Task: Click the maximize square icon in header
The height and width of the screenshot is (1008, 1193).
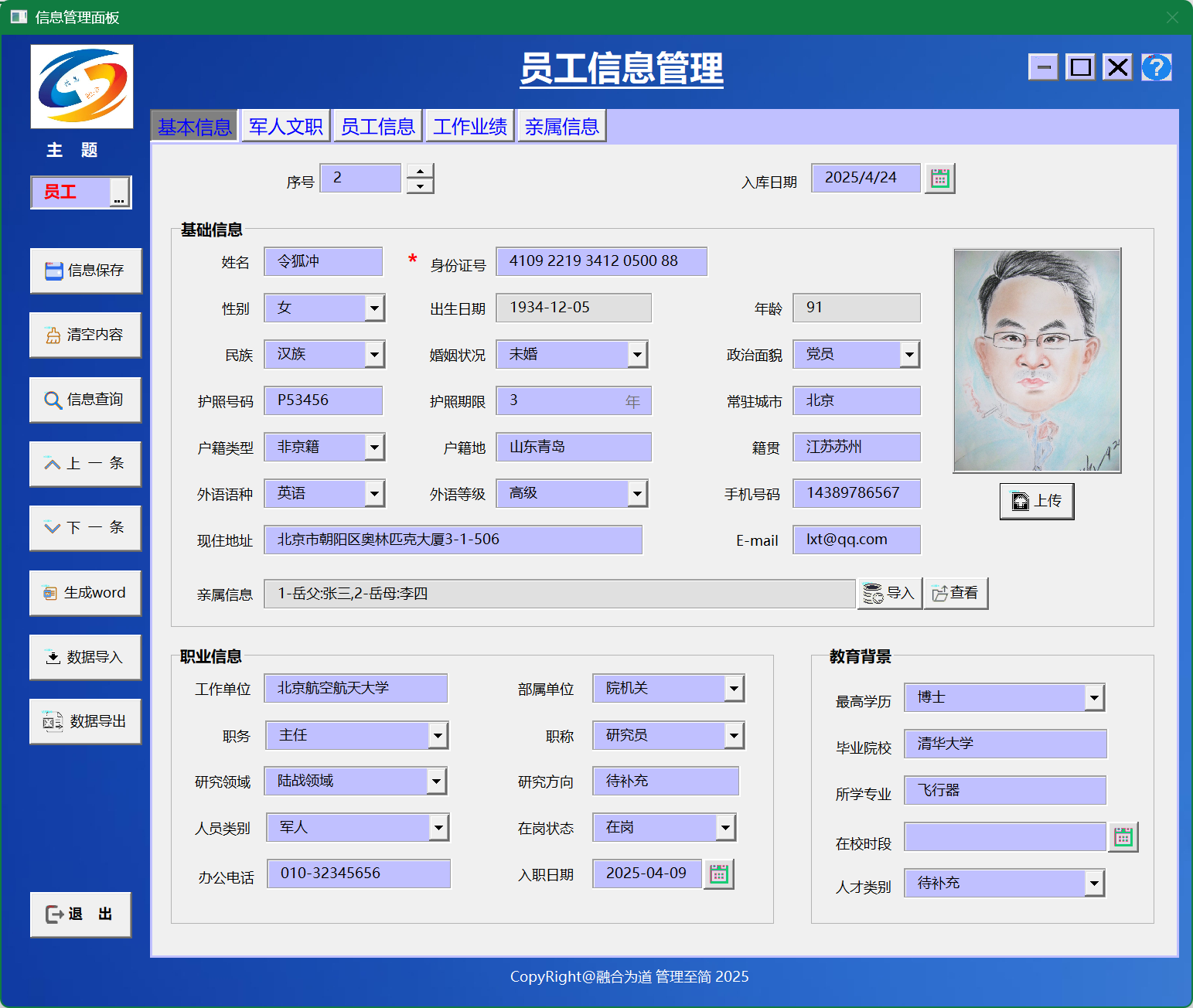Action: point(1081,67)
